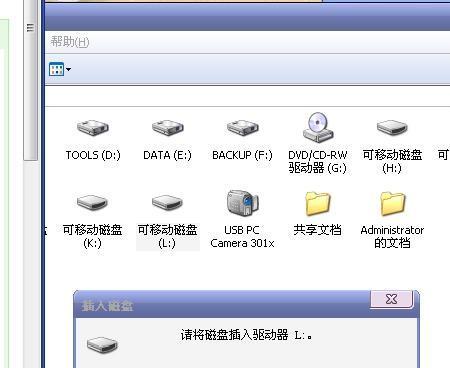Click the 可移动磁盘 (K:) label text
450x368 pixels.
pyautogui.click(x=92, y=236)
